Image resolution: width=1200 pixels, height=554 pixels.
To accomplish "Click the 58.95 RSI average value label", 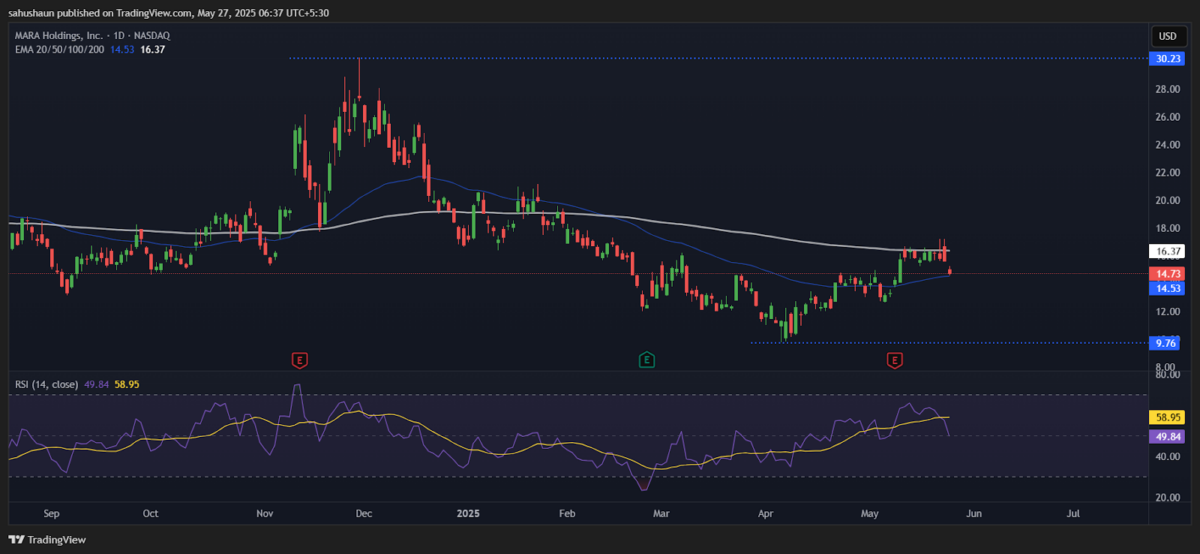I will [1166, 416].
